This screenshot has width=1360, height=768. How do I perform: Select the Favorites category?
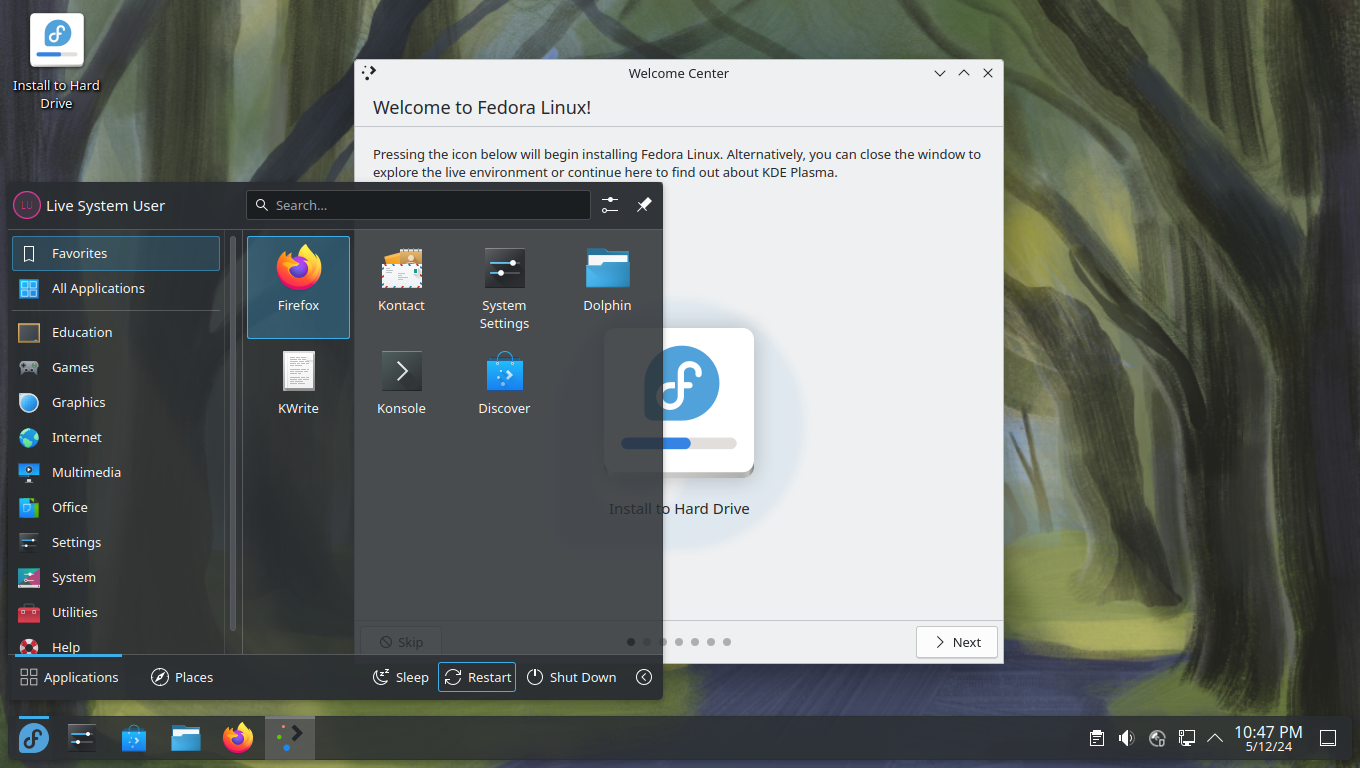pyautogui.click(x=116, y=253)
